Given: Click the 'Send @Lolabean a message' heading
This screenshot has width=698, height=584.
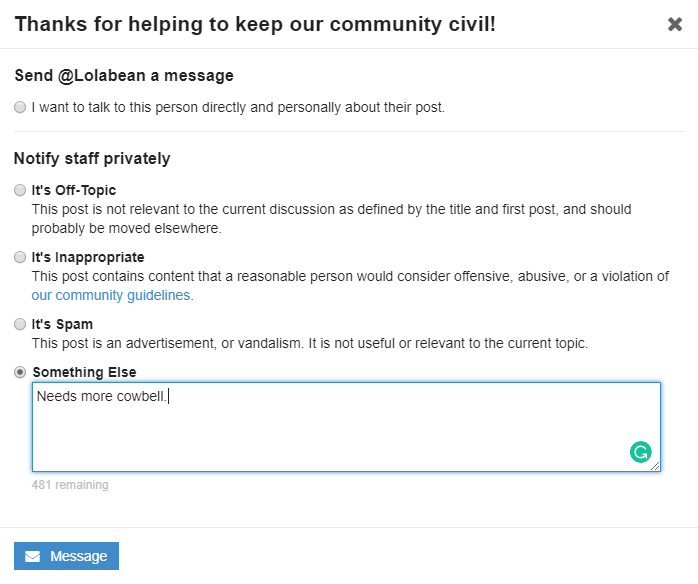Looking at the screenshot, I should coord(124,75).
